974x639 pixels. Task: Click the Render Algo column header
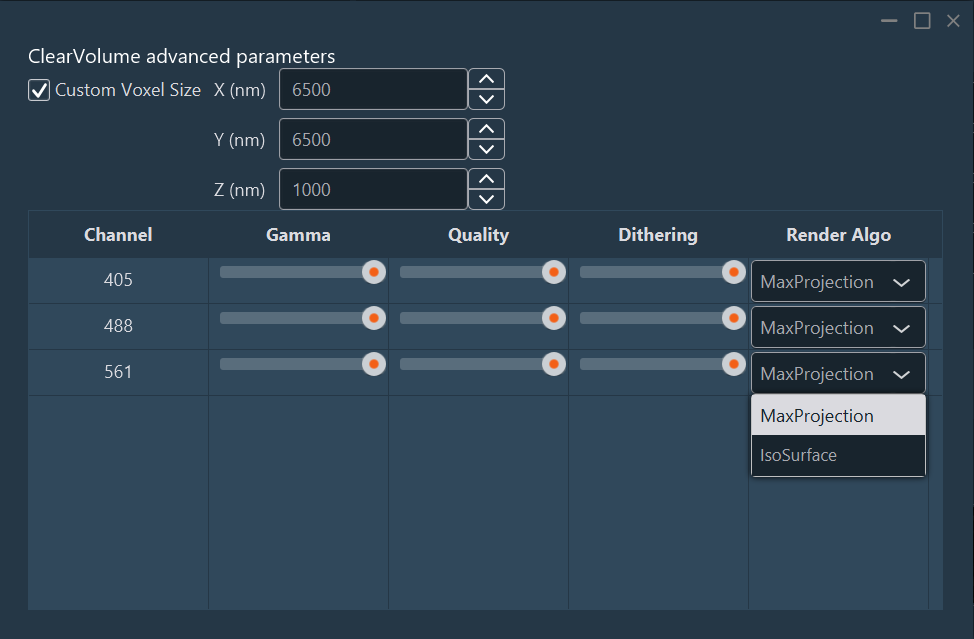[838, 234]
